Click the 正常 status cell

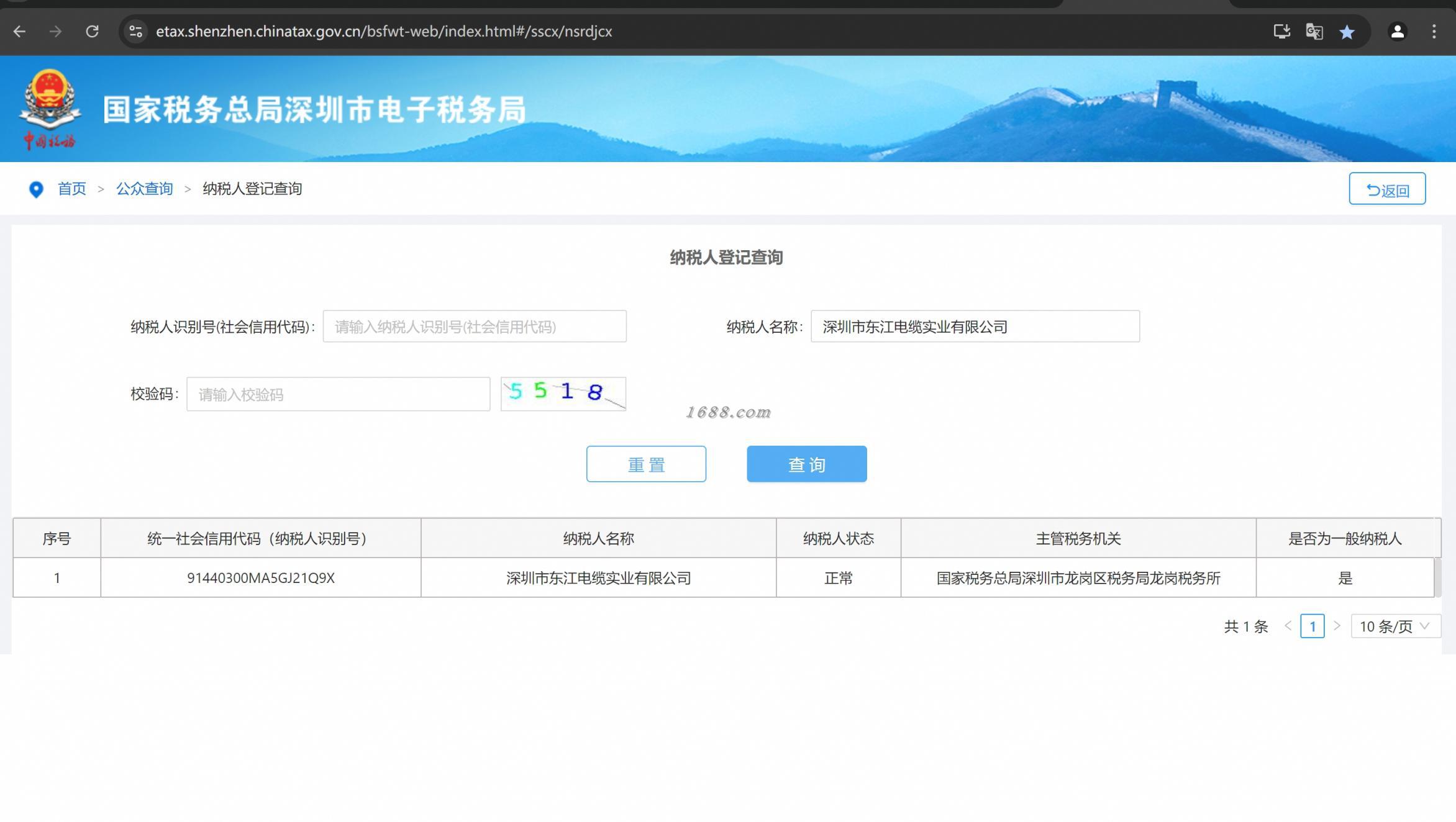(839, 578)
